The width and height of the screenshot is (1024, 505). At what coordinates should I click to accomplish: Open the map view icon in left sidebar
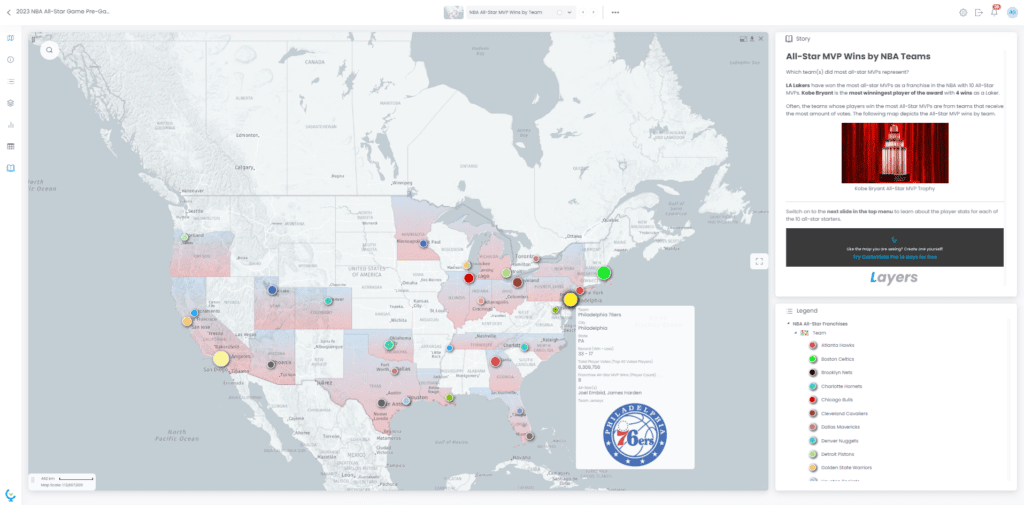[10, 38]
